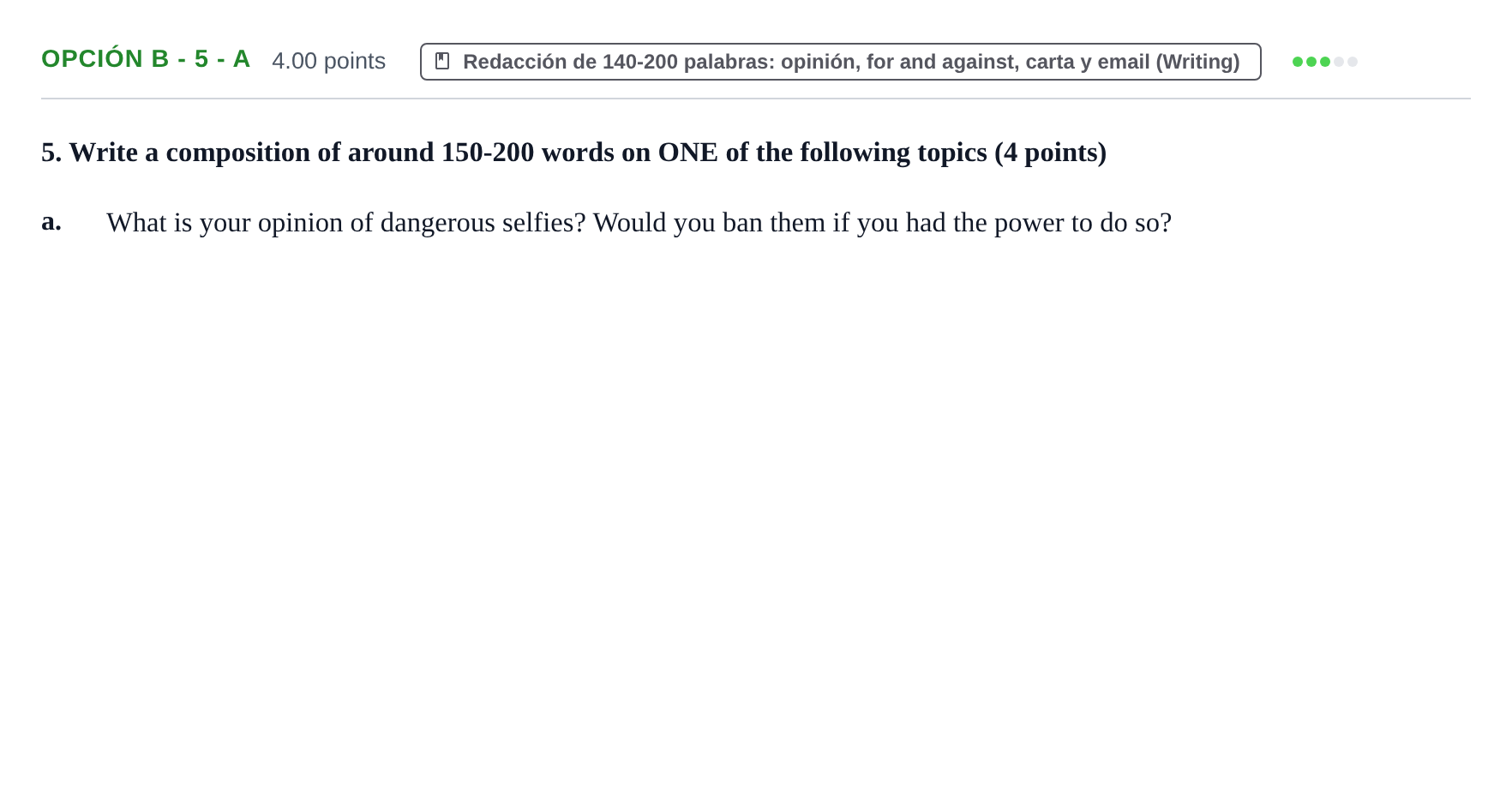Screen dimensions: 1512x797
Task: Click the book icon in the Redacción tag
Action: [x=442, y=61]
